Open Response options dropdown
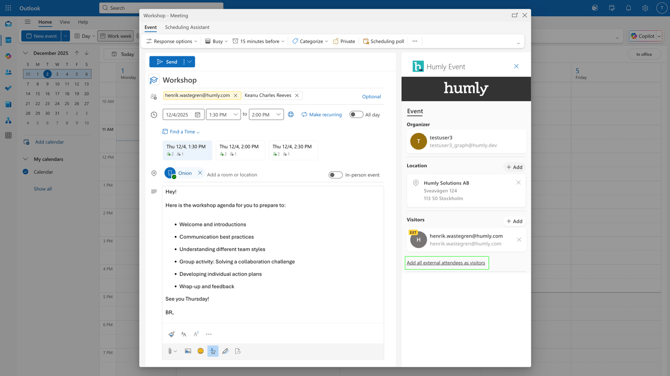This screenshot has width=670, height=376. 171,41
